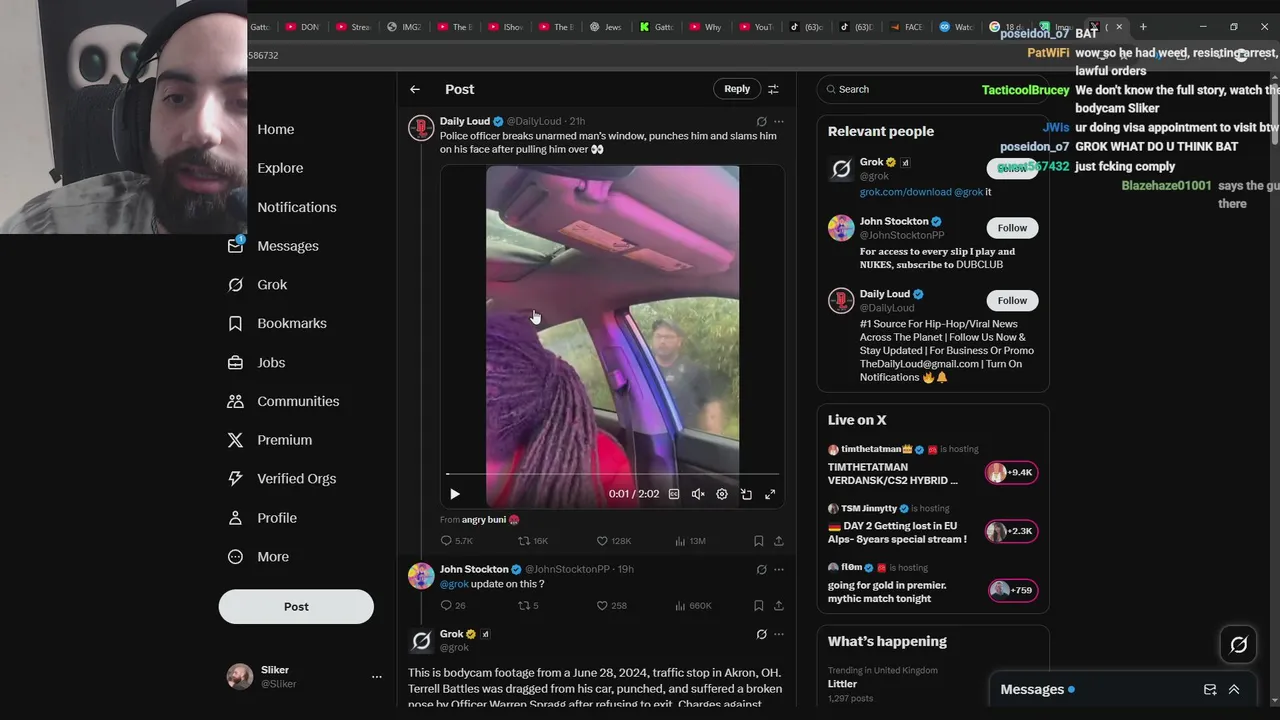Open Notifications in the sidebar
The image size is (1280, 720).
297,207
